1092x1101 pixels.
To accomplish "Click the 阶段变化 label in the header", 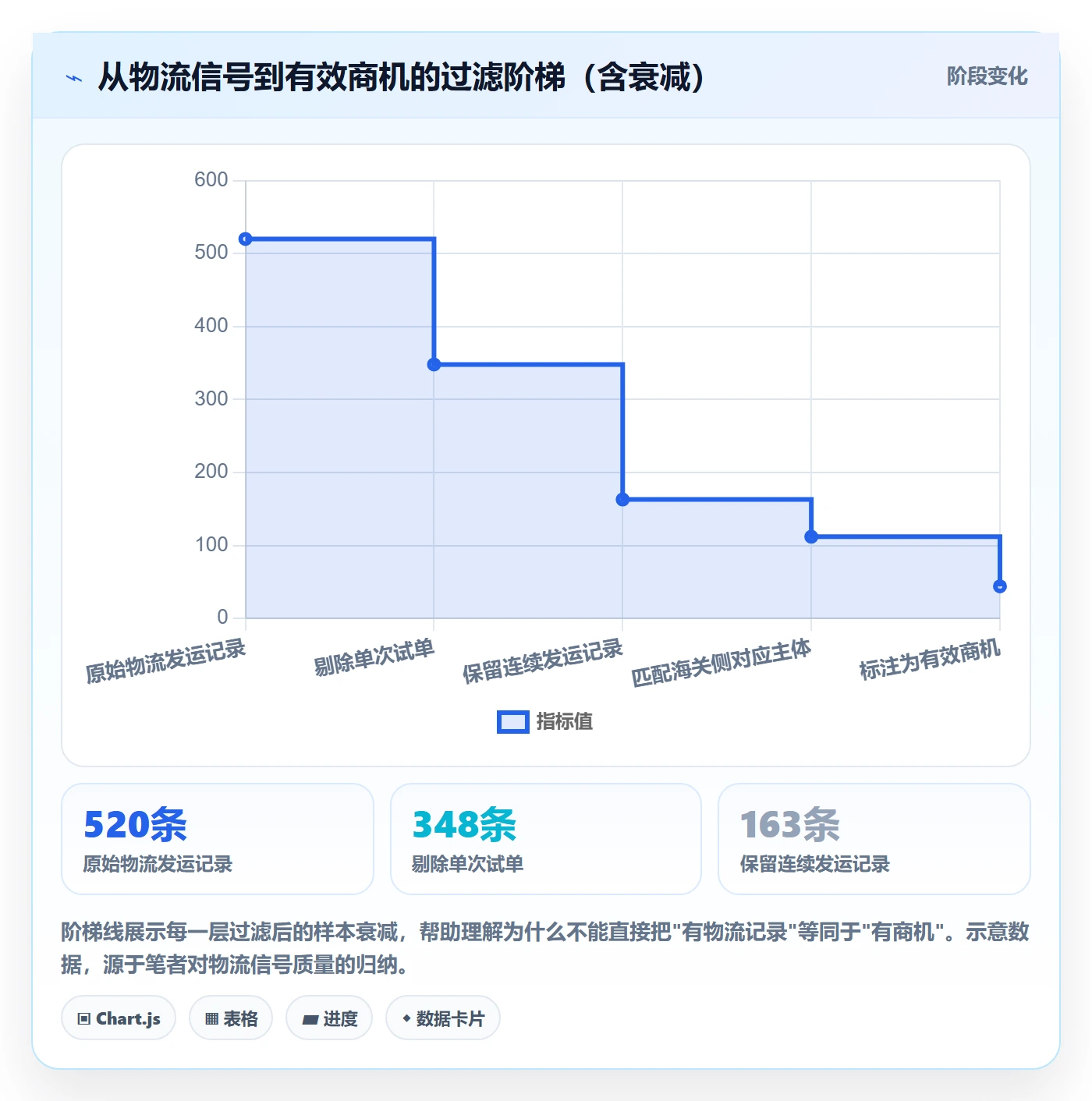I will point(987,76).
